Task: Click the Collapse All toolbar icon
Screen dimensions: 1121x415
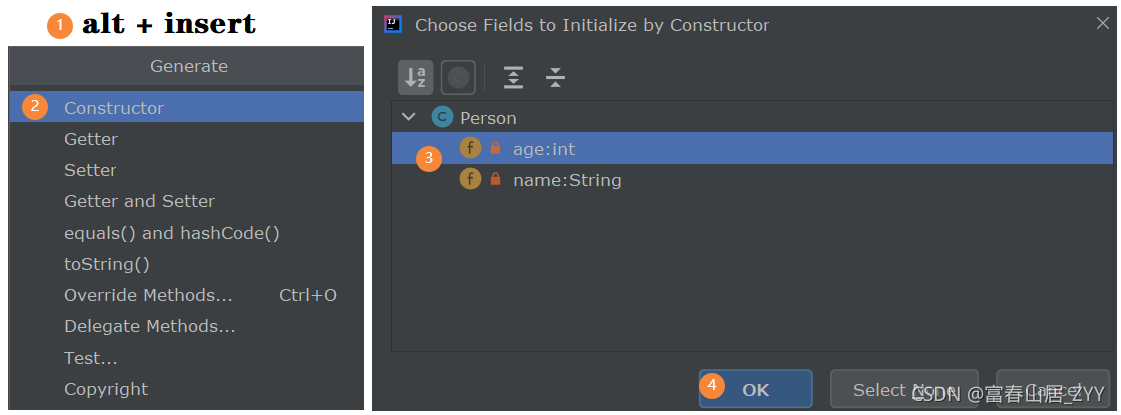Action: pos(555,77)
